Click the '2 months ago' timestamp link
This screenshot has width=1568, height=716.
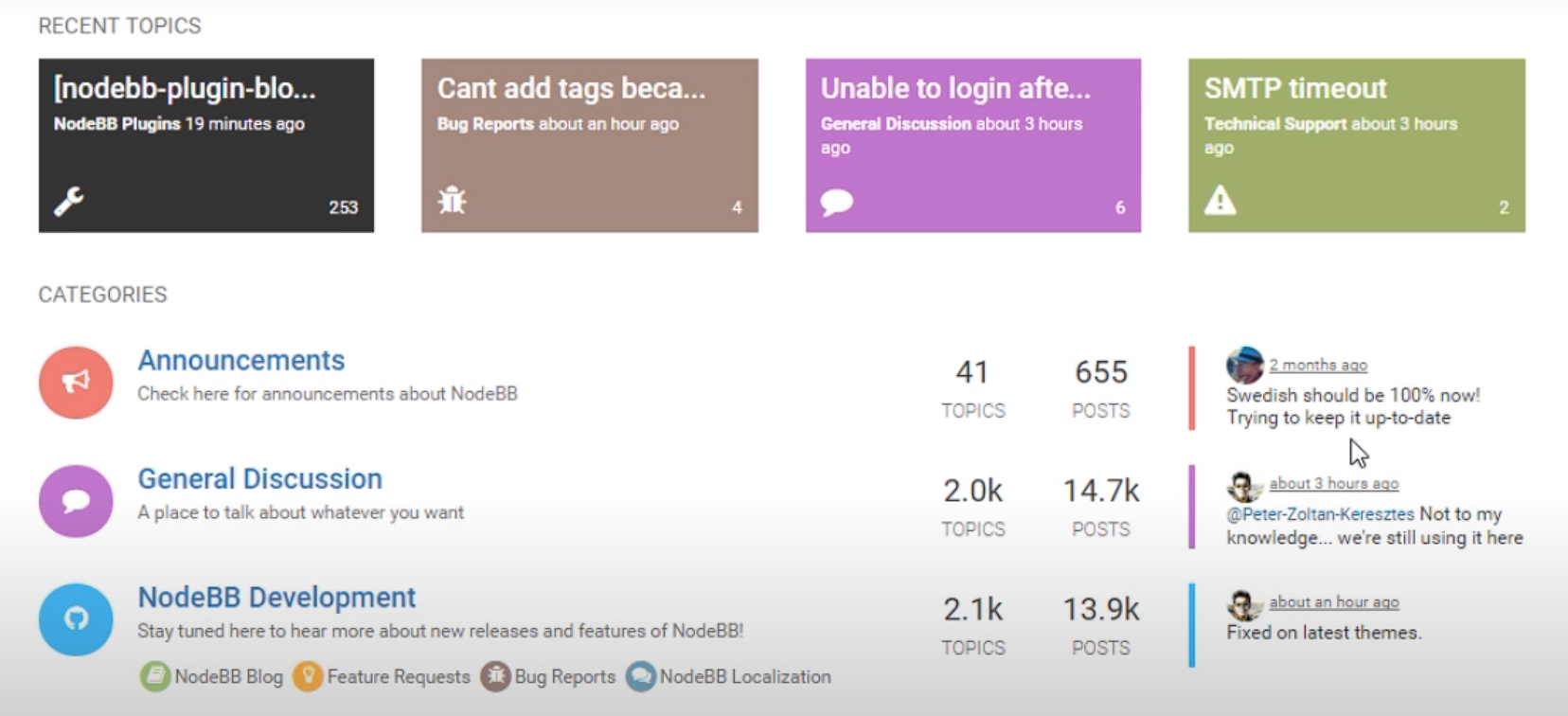tap(1318, 365)
